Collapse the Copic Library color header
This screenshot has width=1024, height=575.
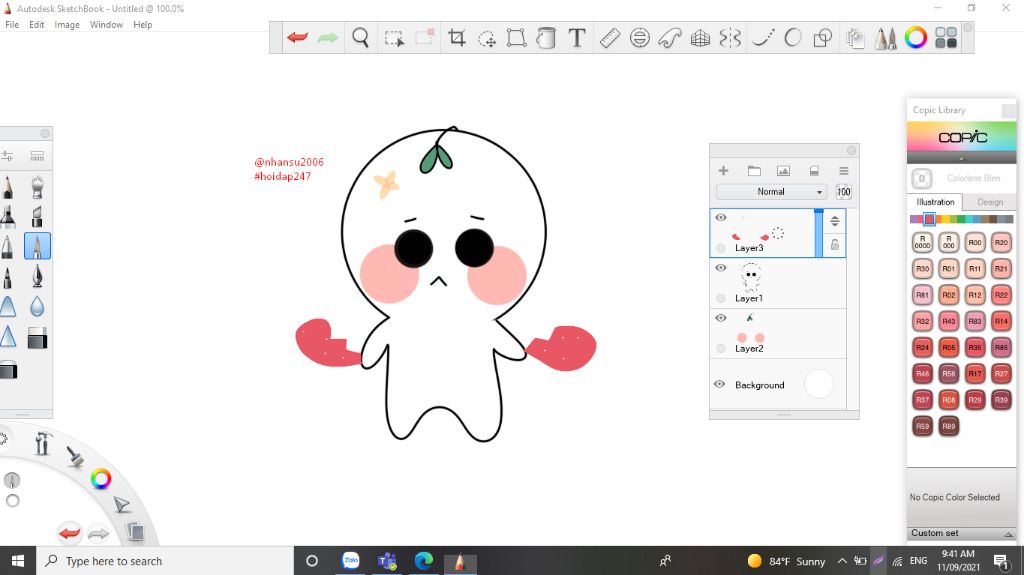pos(960,158)
